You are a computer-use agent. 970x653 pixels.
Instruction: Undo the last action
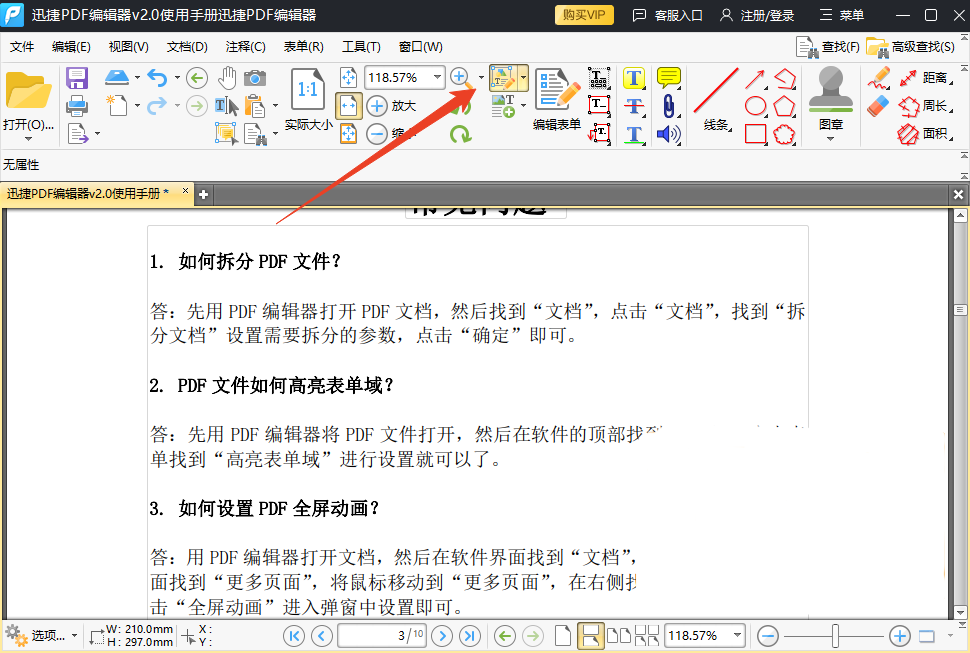(x=157, y=78)
